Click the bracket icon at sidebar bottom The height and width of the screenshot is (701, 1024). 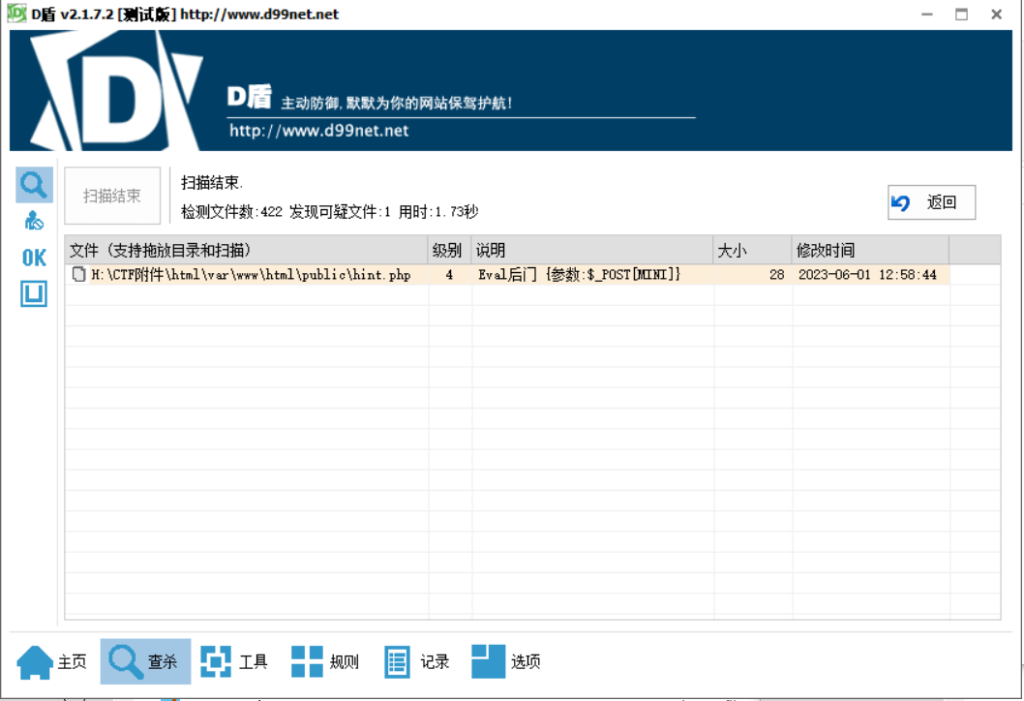[x=33, y=293]
